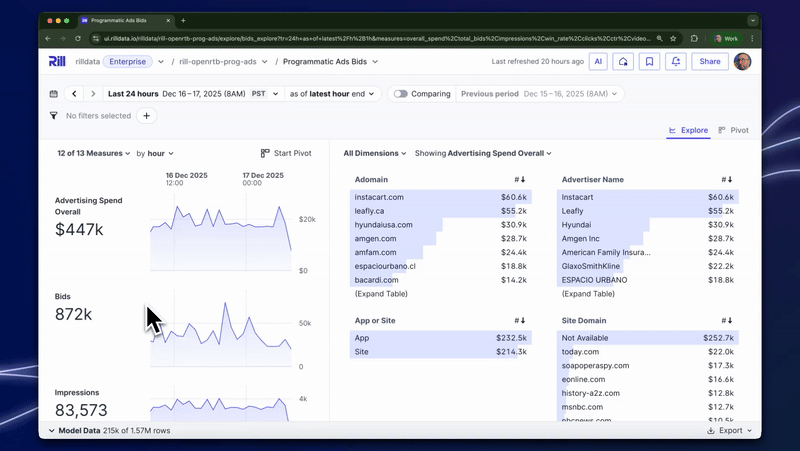Sort Adomain table by value column

coord(519,180)
